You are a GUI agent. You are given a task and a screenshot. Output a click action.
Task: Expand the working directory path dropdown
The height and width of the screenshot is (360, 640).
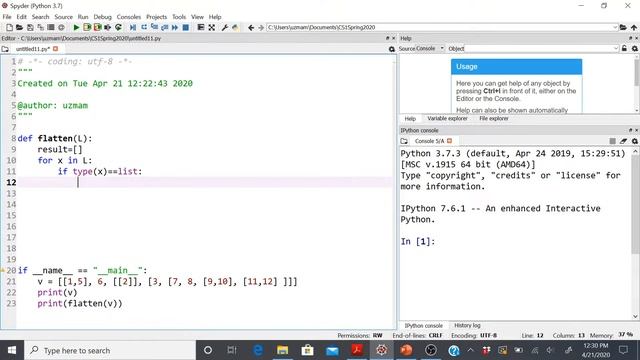615,27
